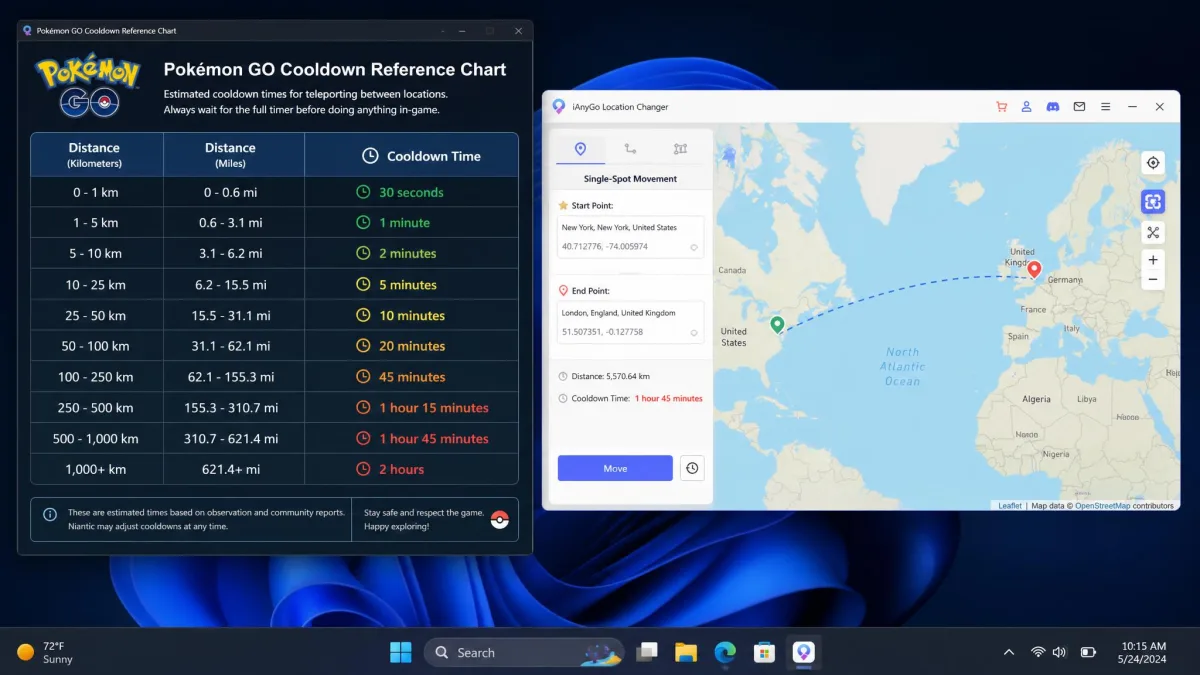The width and height of the screenshot is (1200, 675).
Task: Switch to the multi-spot movement tab
Action: click(680, 148)
